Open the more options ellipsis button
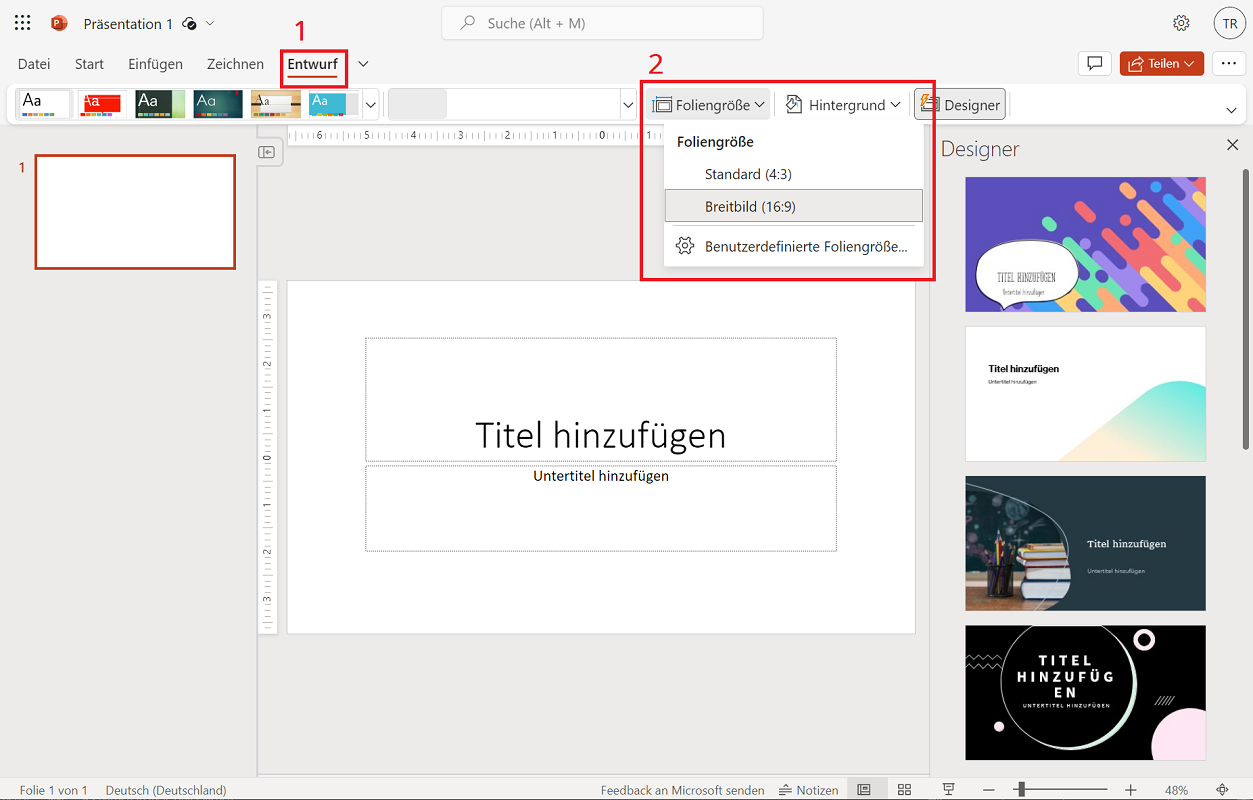 coord(1229,63)
